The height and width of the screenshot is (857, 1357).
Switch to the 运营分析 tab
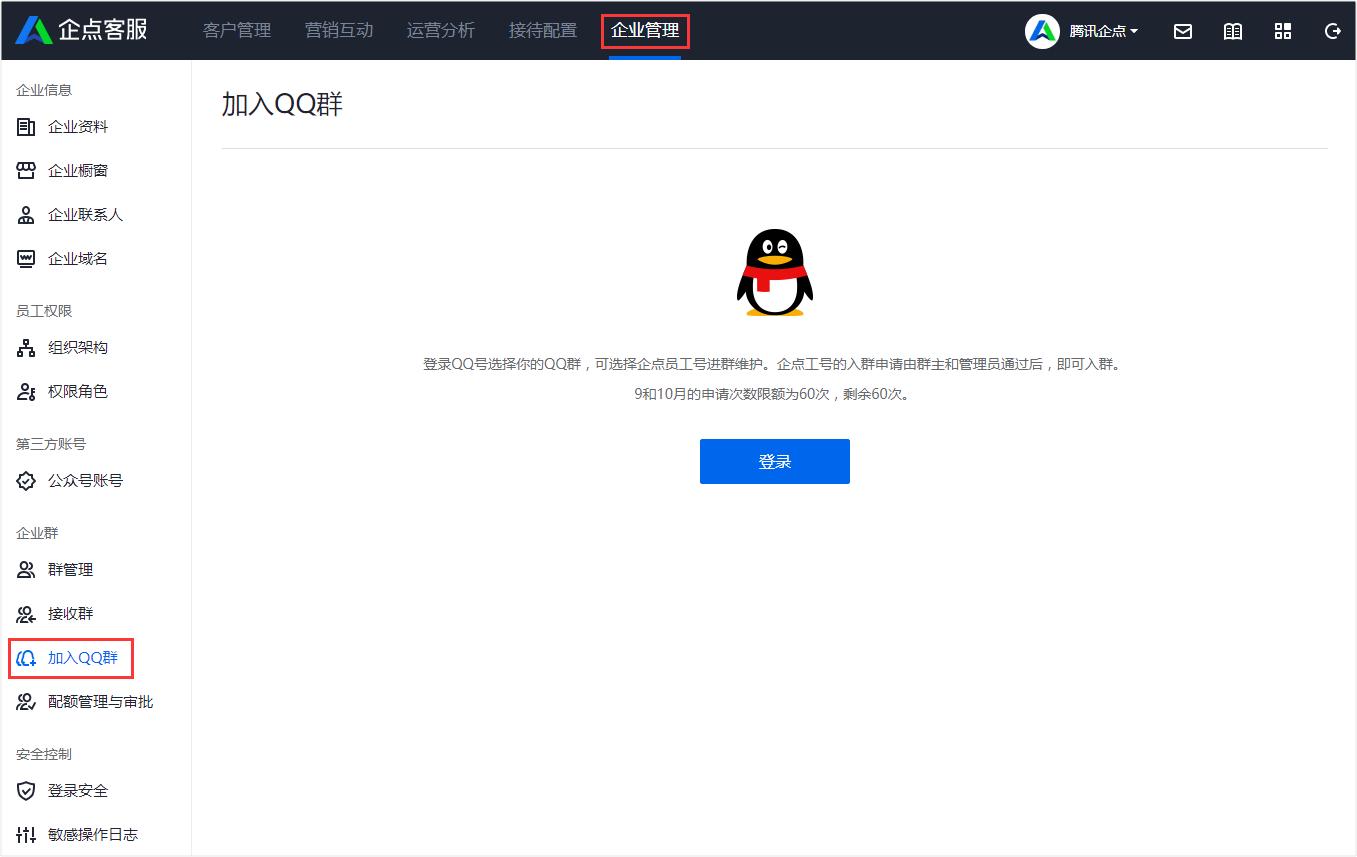tap(440, 30)
